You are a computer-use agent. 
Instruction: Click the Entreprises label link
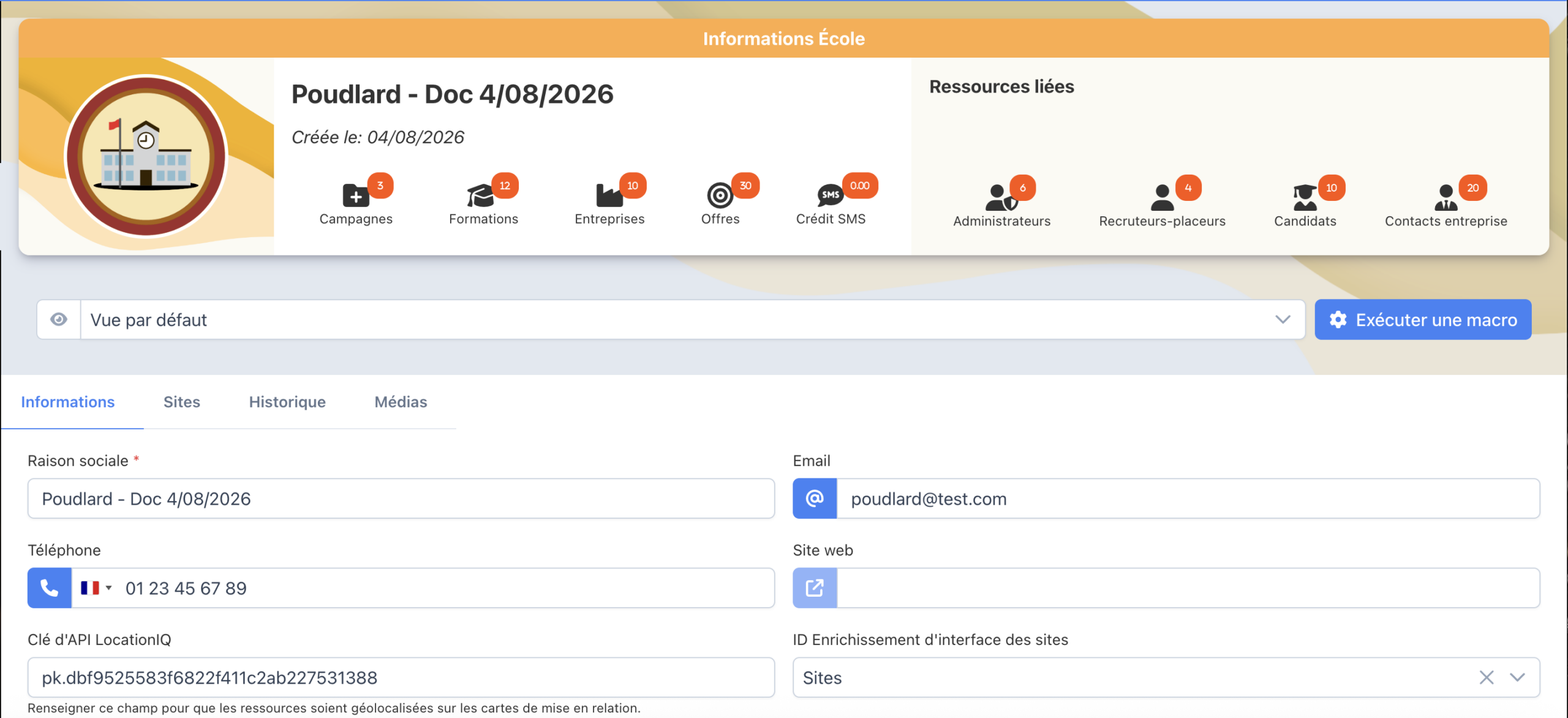point(609,219)
